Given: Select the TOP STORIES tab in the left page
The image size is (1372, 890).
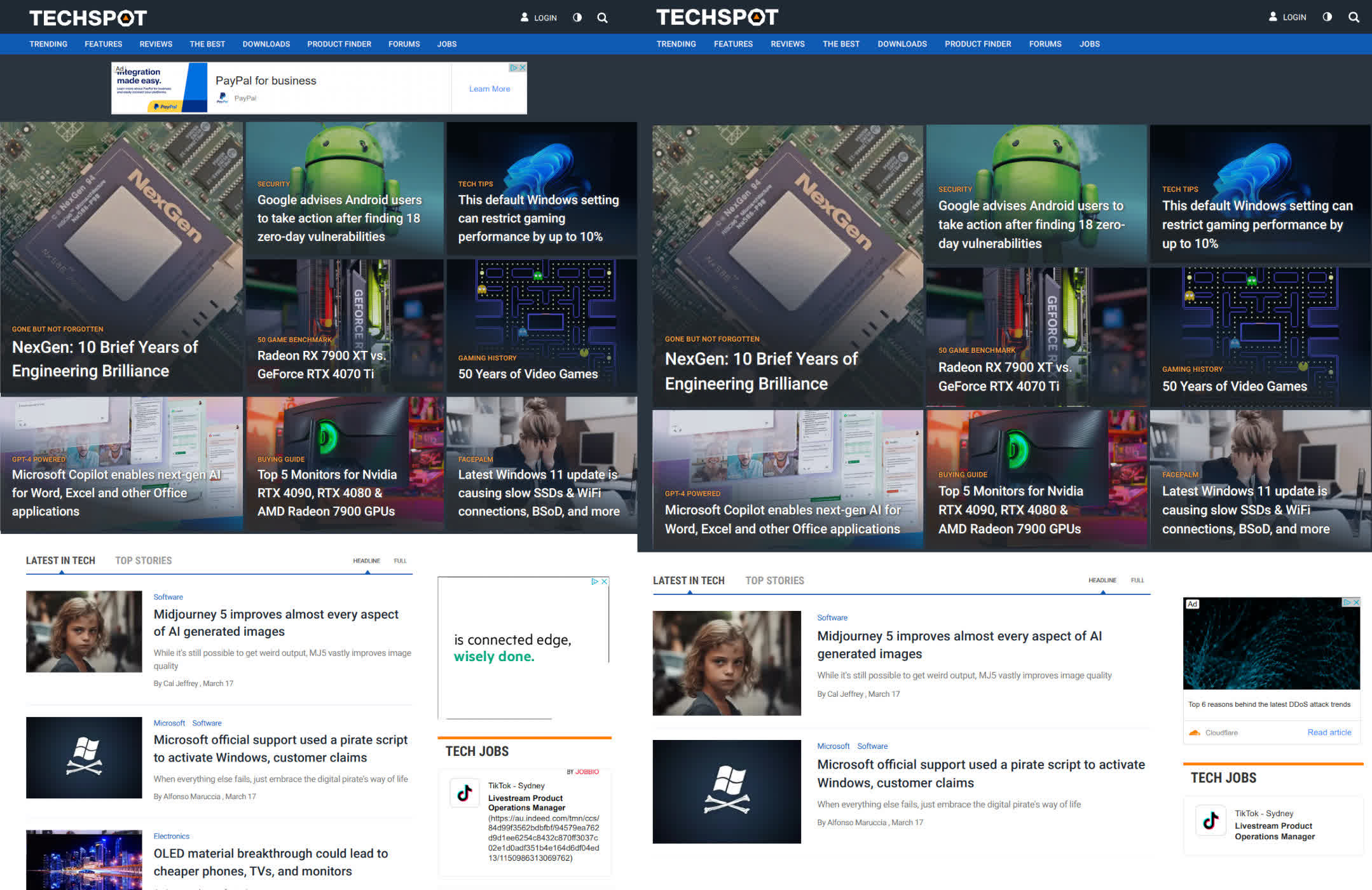Looking at the screenshot, I should 143,560.
